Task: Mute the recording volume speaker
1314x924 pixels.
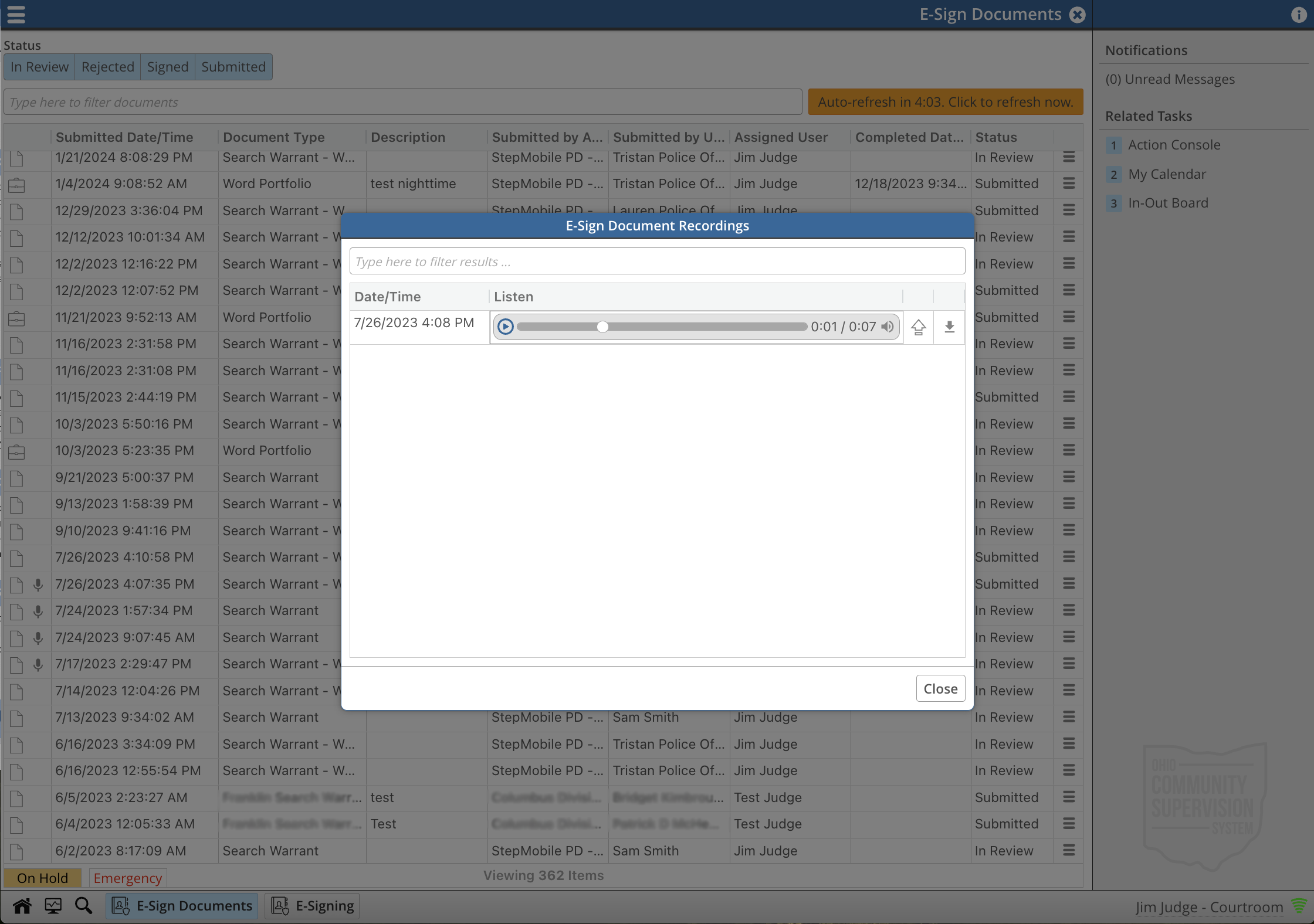Action: (888, 327)
